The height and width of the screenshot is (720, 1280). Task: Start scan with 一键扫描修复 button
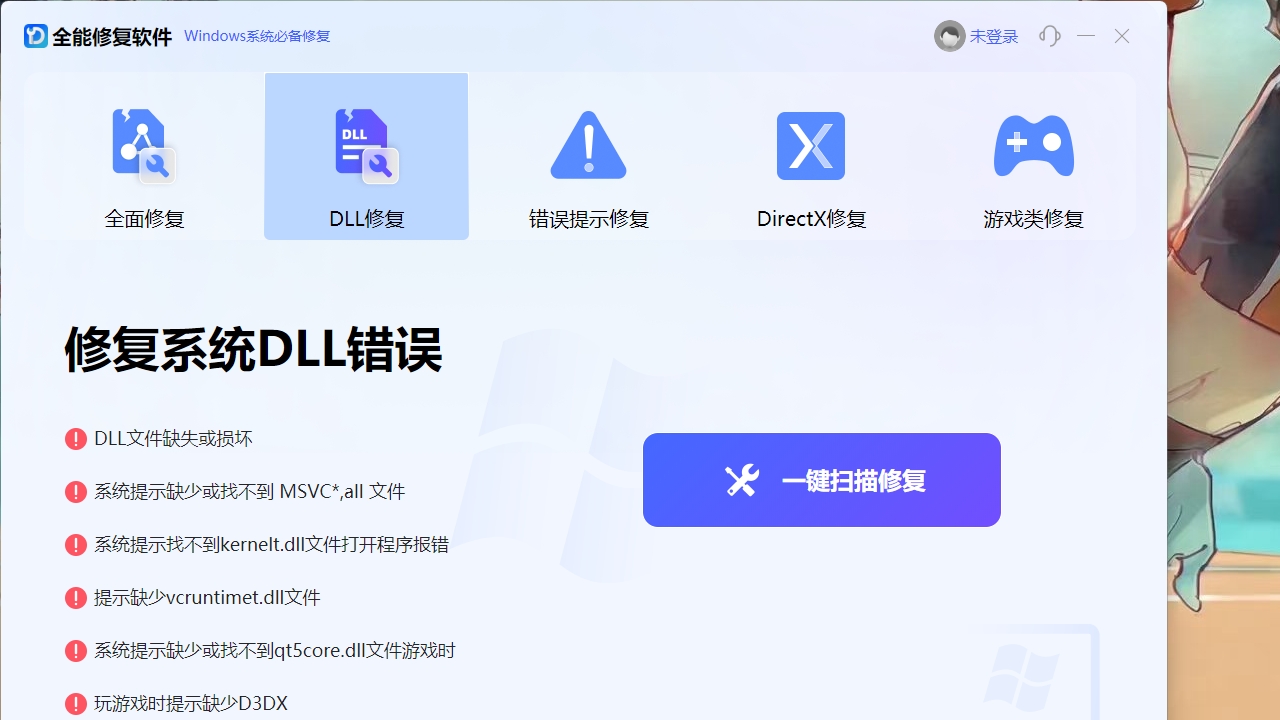click(822, 479)
